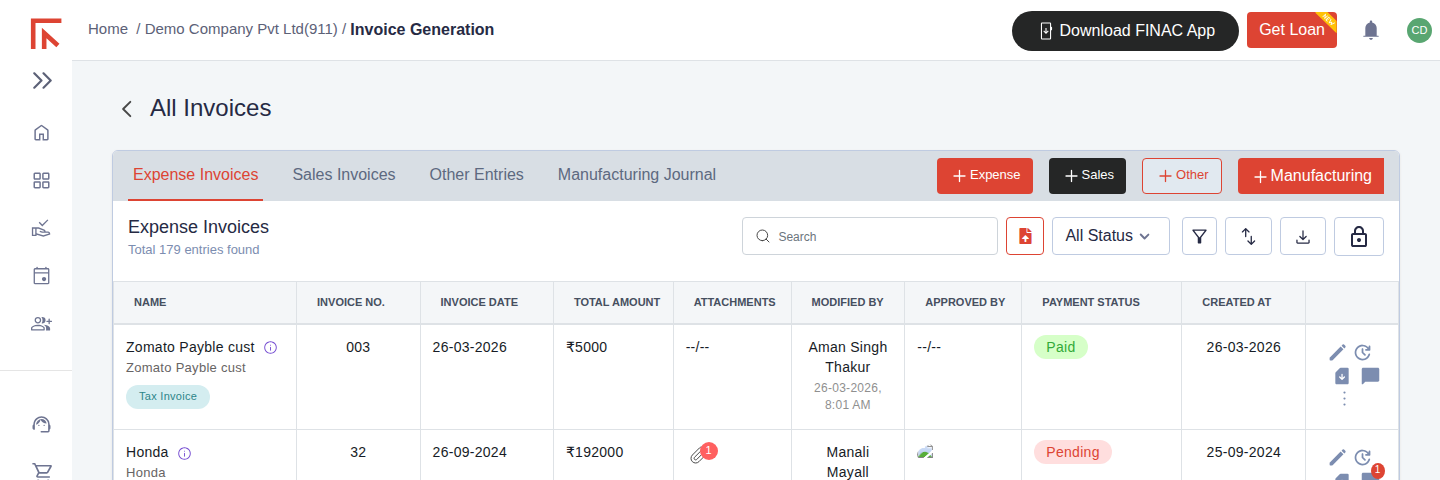
Task: Expand the sidebar with double-chevron icon
Action: 42,81
